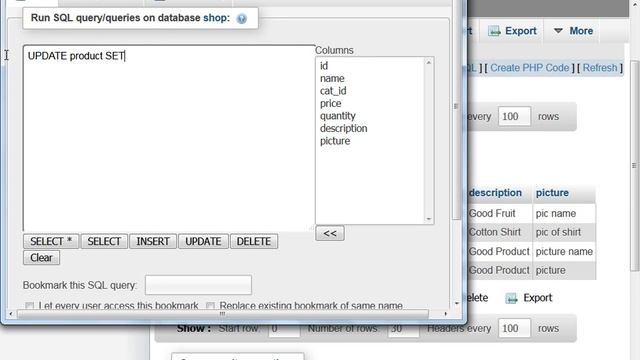Click the dialog horizontal scrollbar right arrow
The image size is (640, 360).
pyautogui.click(x=445, y=314)
